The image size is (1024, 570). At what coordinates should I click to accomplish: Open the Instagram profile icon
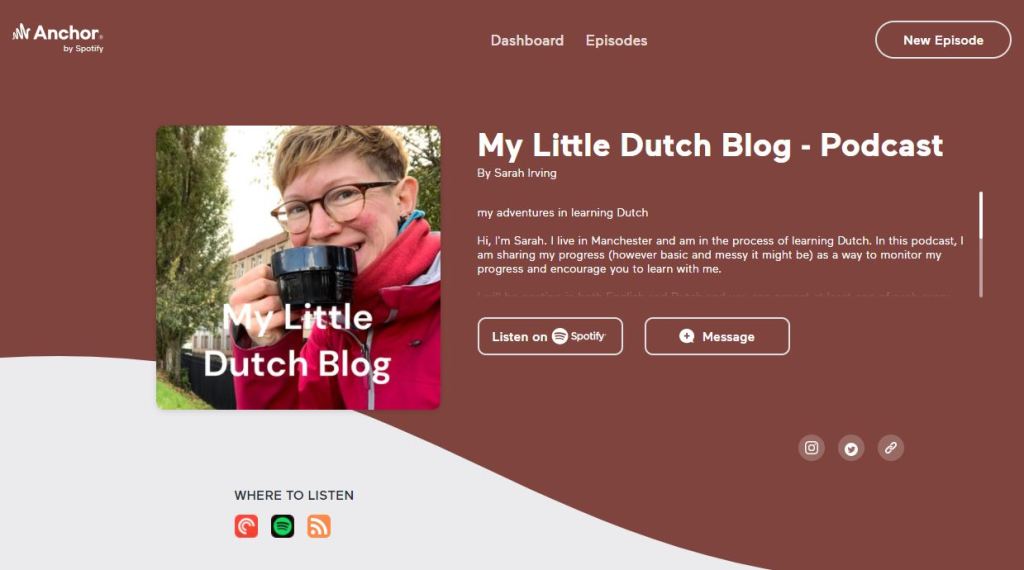[811, 448]
